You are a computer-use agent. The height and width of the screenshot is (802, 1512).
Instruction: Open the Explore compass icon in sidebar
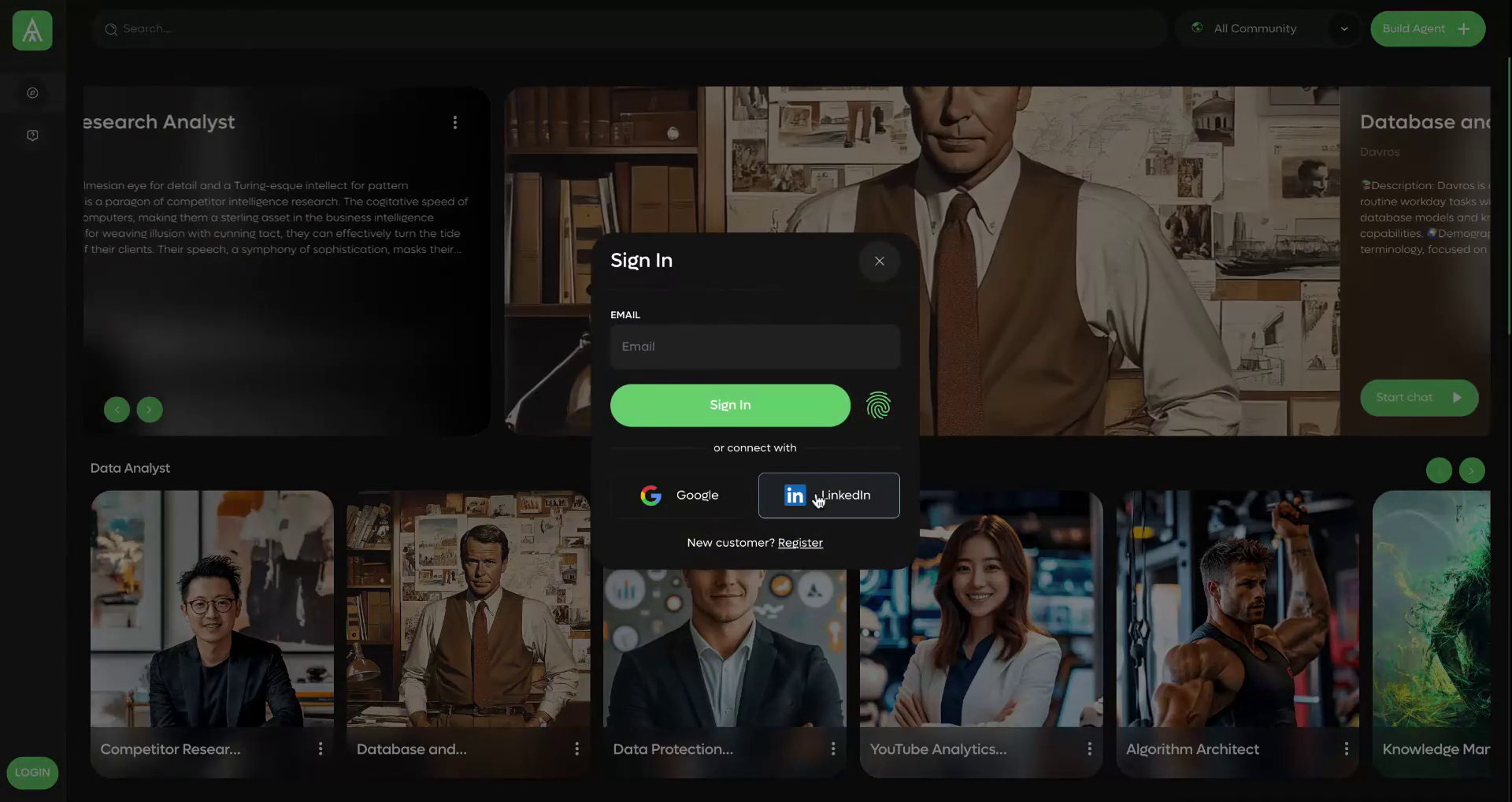click(x=32, y=92)
